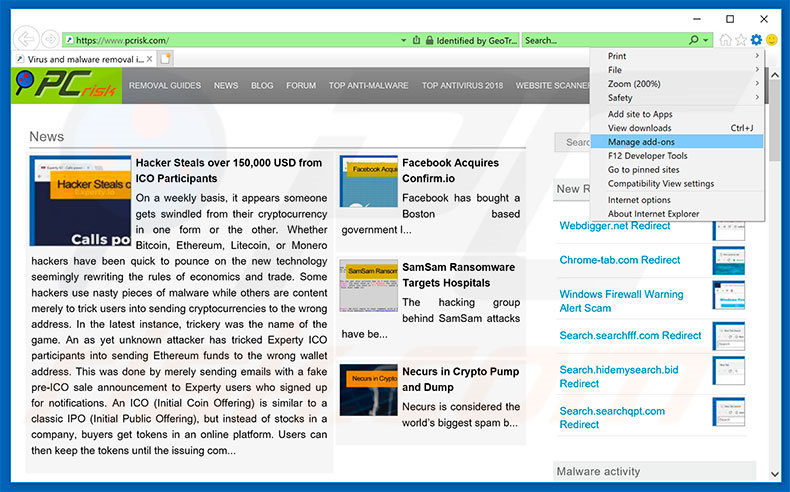Click the page scrollbar down arrow
This screenshot has width=790, height=492.
click(x=774, y=474)
